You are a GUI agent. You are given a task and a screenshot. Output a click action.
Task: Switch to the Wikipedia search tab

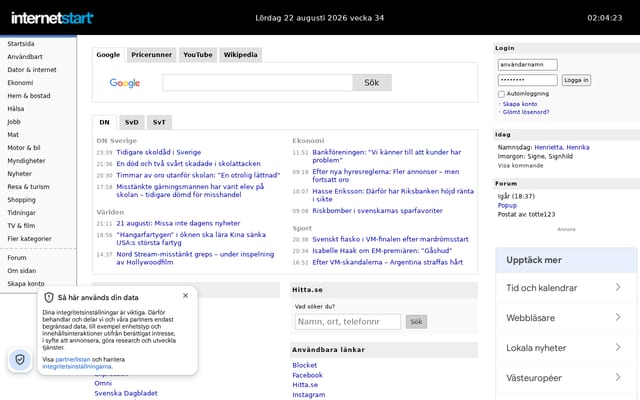tap(240, 55)
